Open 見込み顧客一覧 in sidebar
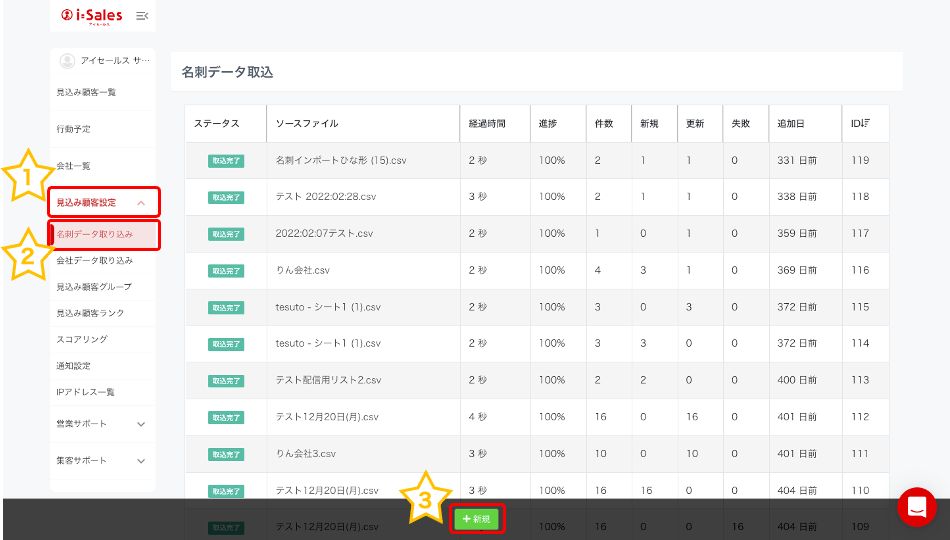Viewport: 950px width, 540px height. pyautogui.click(x=86, y=93)
